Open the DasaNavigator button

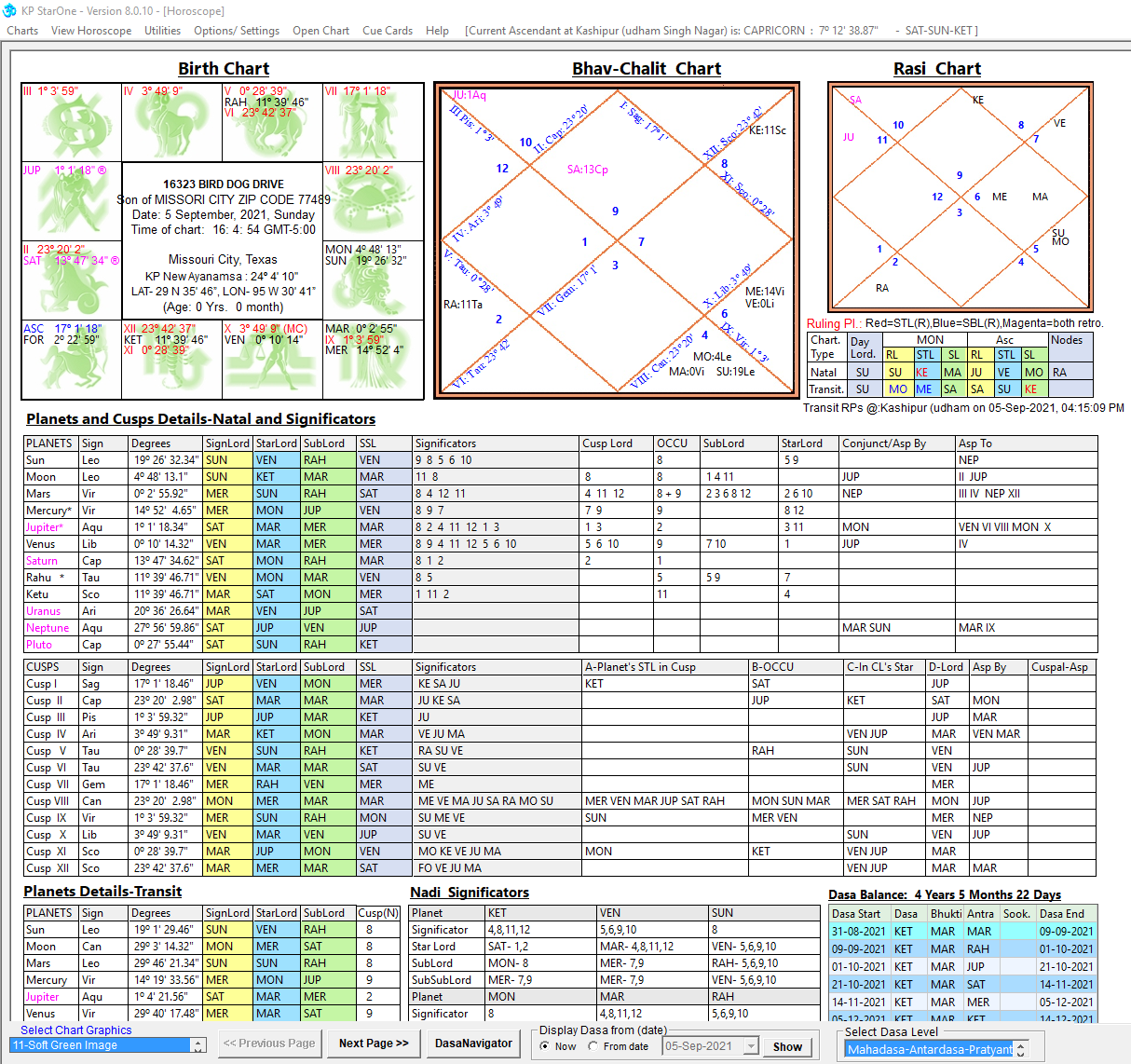pos(473,1044)
